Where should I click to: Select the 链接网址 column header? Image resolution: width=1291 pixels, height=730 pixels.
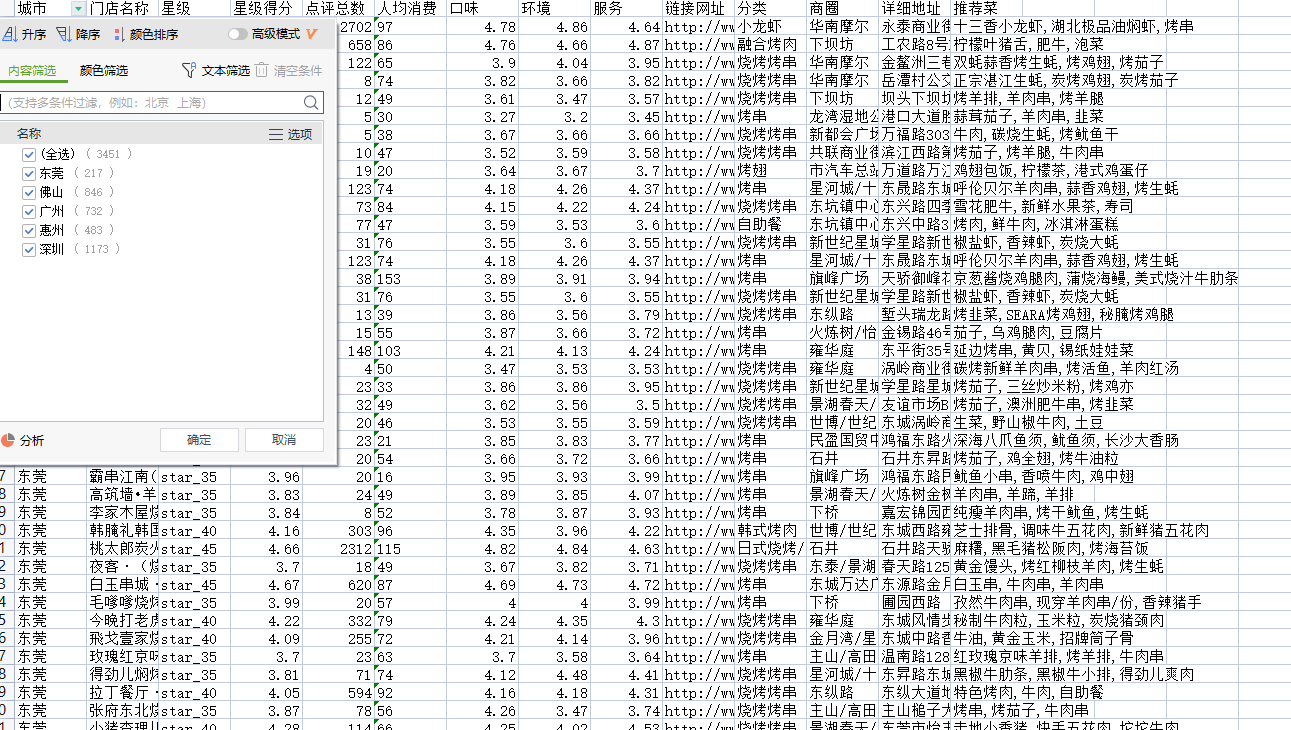[x=698, y=9]
